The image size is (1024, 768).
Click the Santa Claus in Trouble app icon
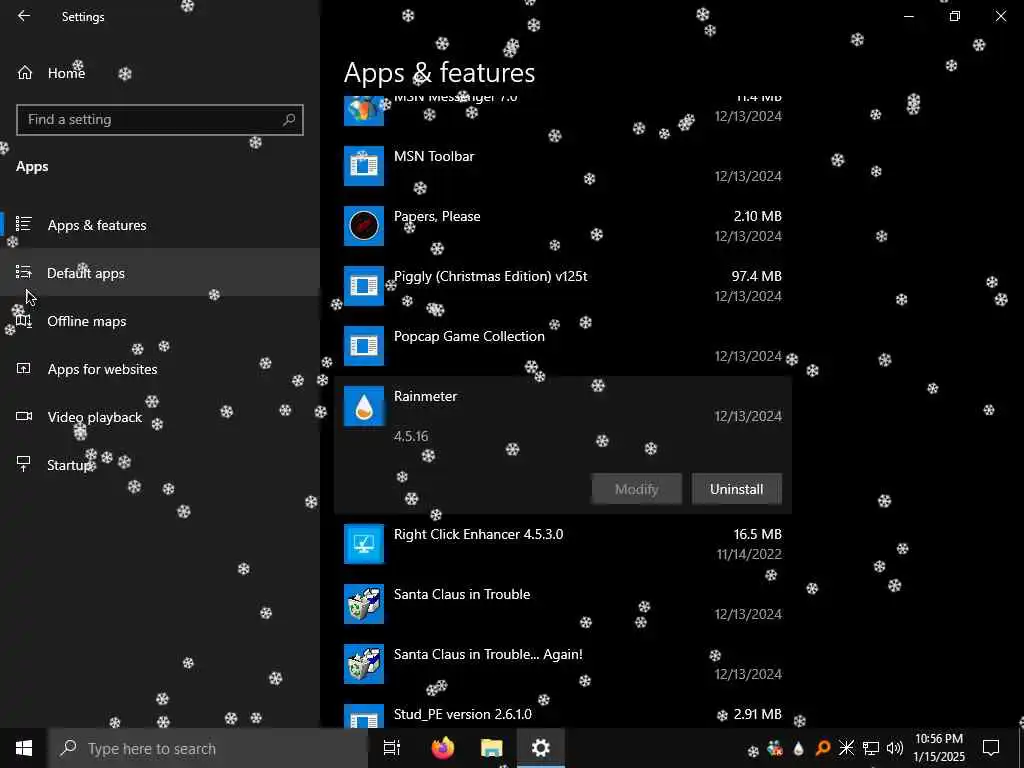click(364, 604)
